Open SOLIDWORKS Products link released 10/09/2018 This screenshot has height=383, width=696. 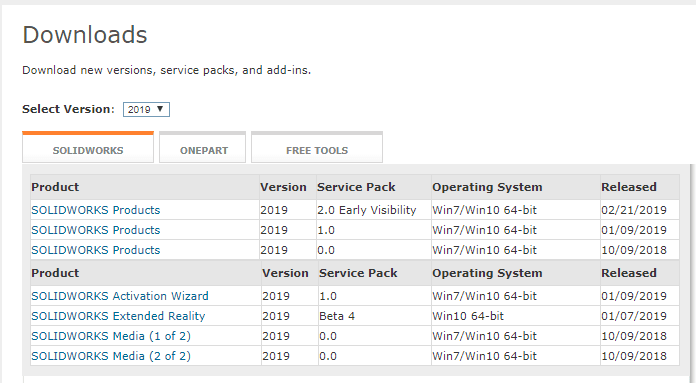(95, 250)
